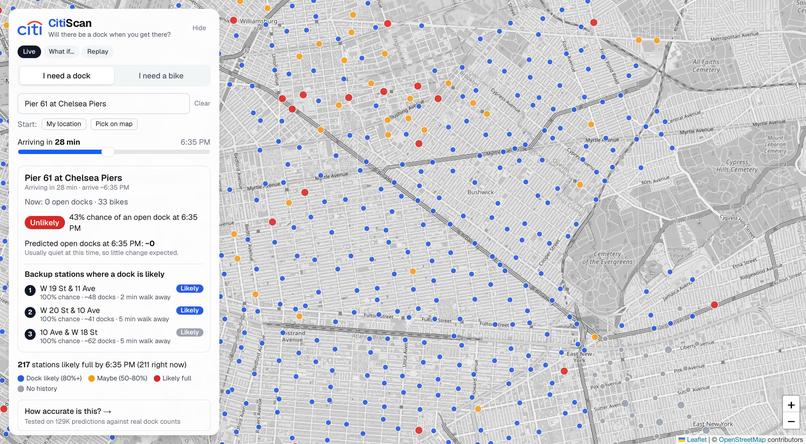Zoom in the map with plus button
Screen dimensions: 806x444
pyautogui.click(x=791, y=405)
